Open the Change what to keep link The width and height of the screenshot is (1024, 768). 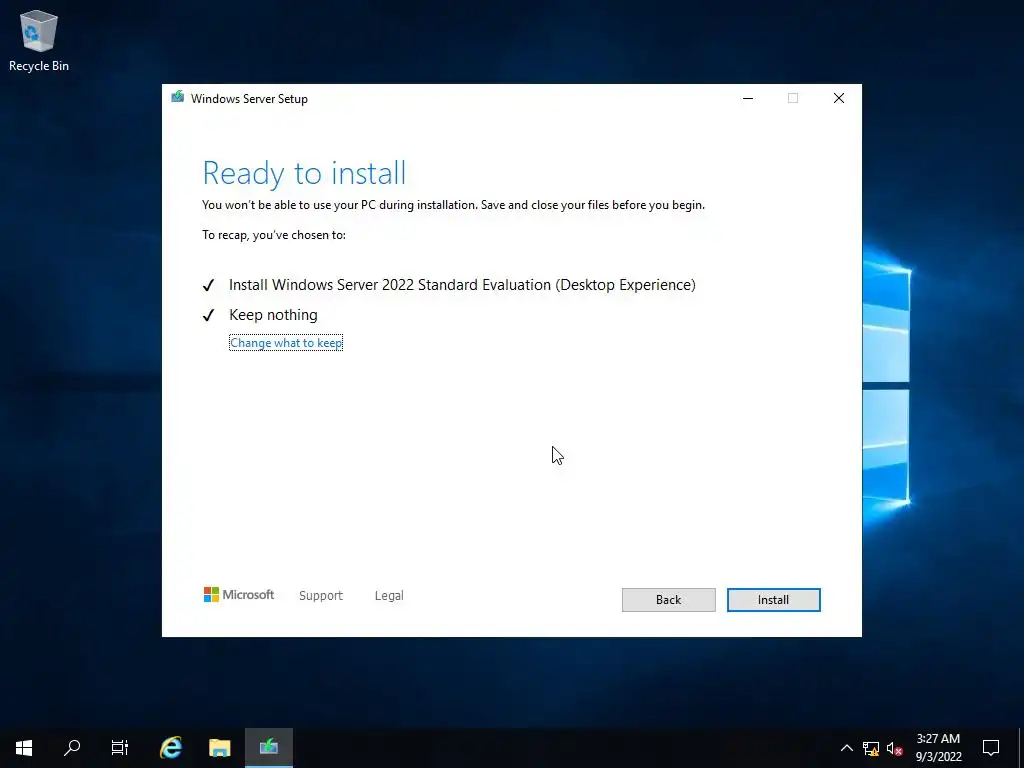286,343
